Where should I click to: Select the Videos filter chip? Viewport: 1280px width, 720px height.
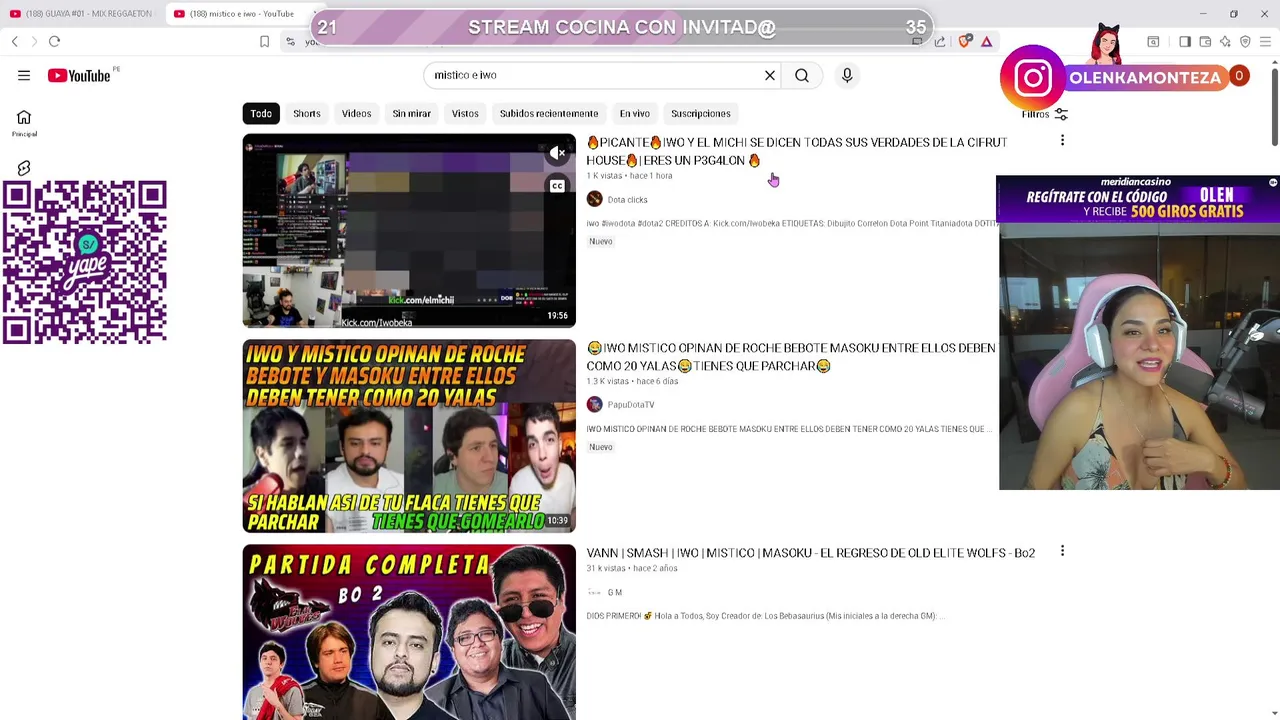[356, 114]
